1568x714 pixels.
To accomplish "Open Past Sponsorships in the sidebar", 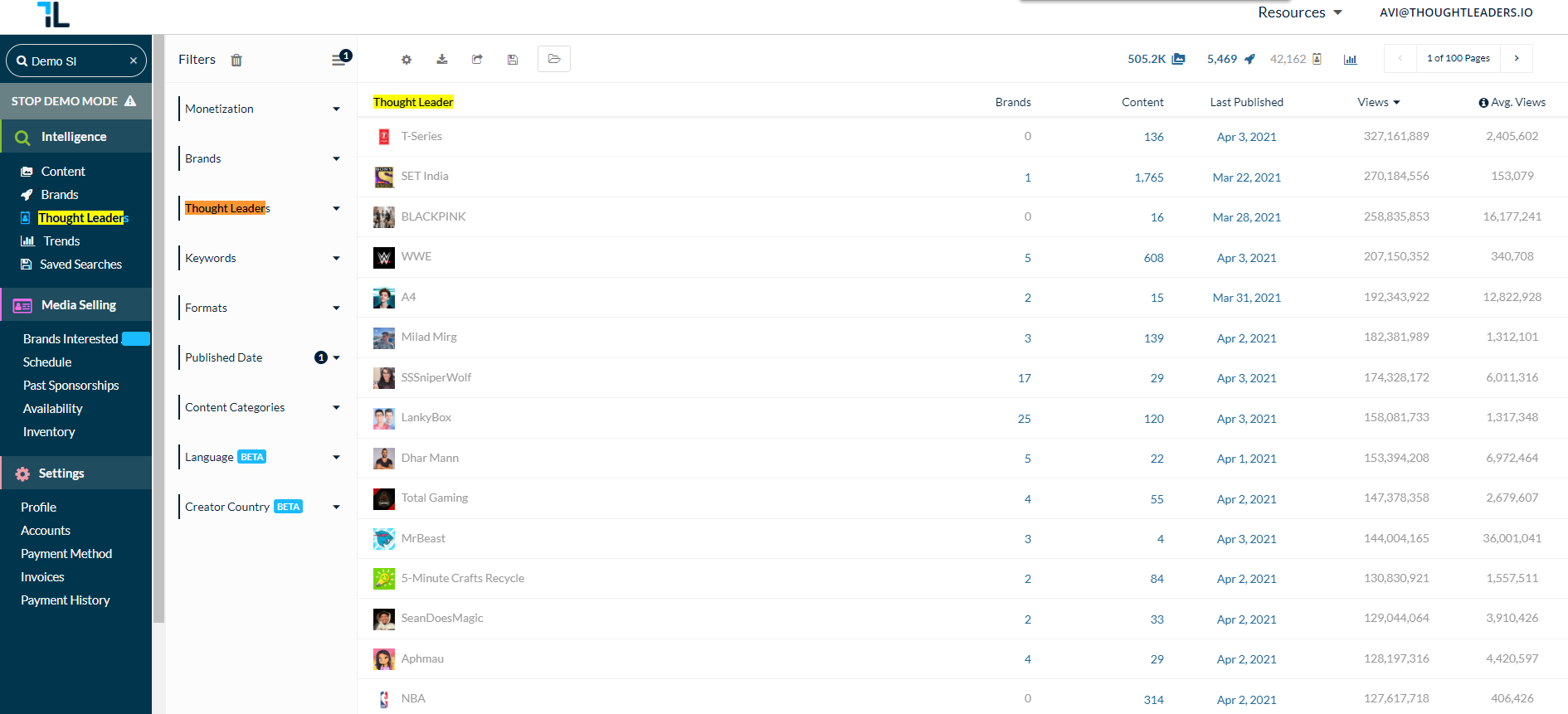I will pyautogui.click(x=71, y=386).
